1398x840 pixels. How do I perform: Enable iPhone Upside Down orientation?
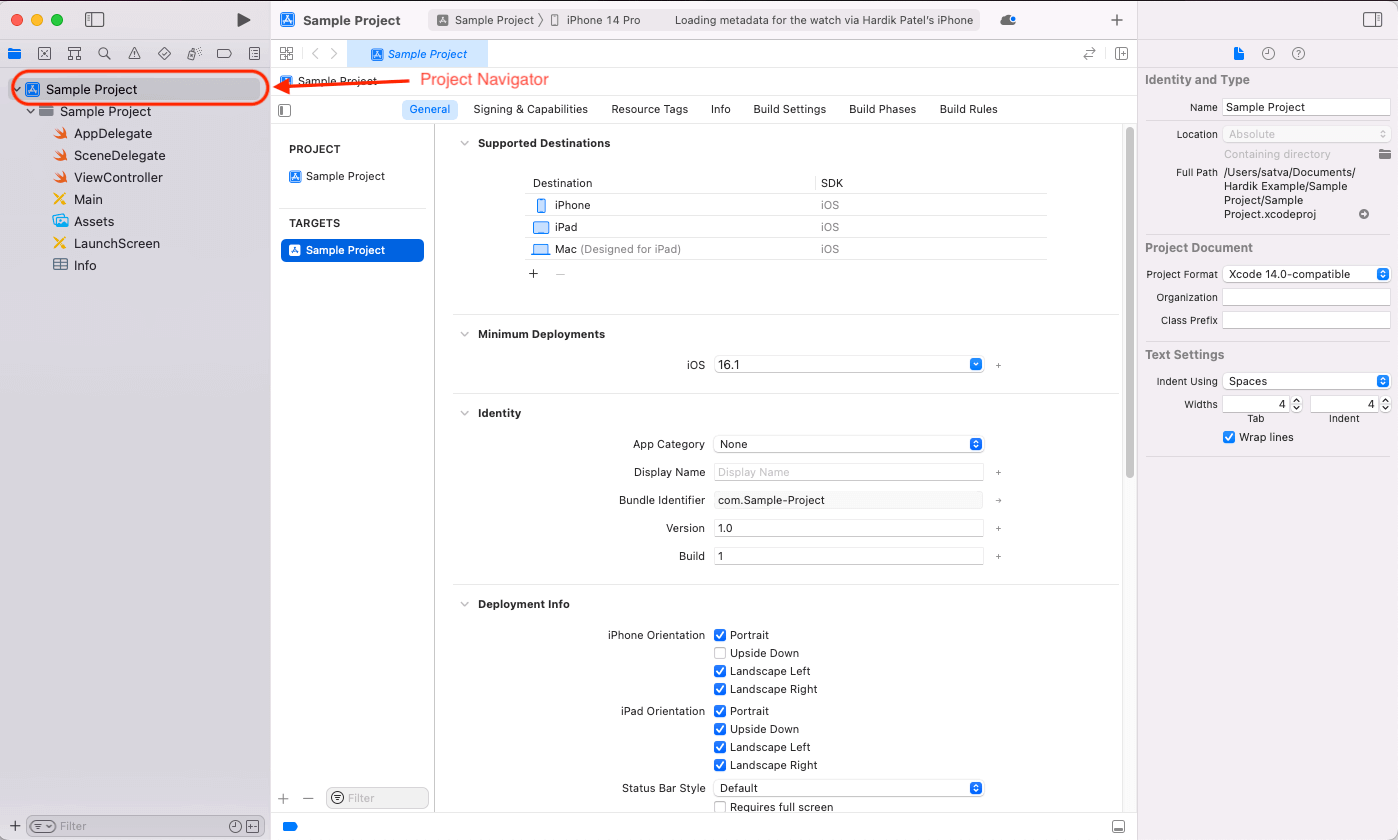pos(720,653)
